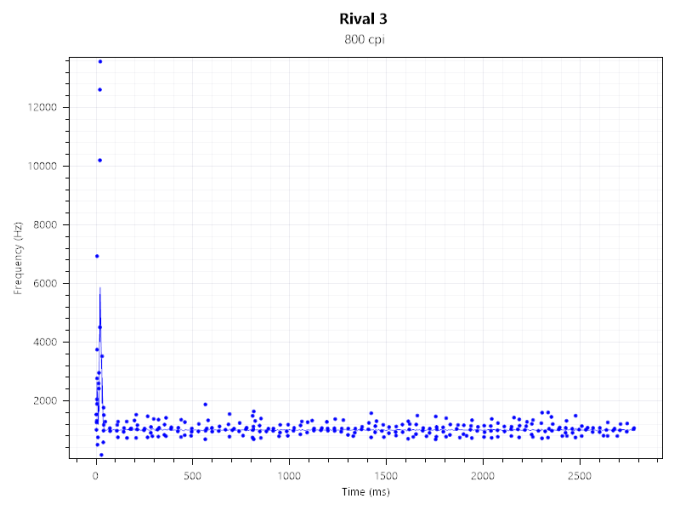Click the x-axis value 2500
This screenshot has width=680, height=510.
[579, 476]
